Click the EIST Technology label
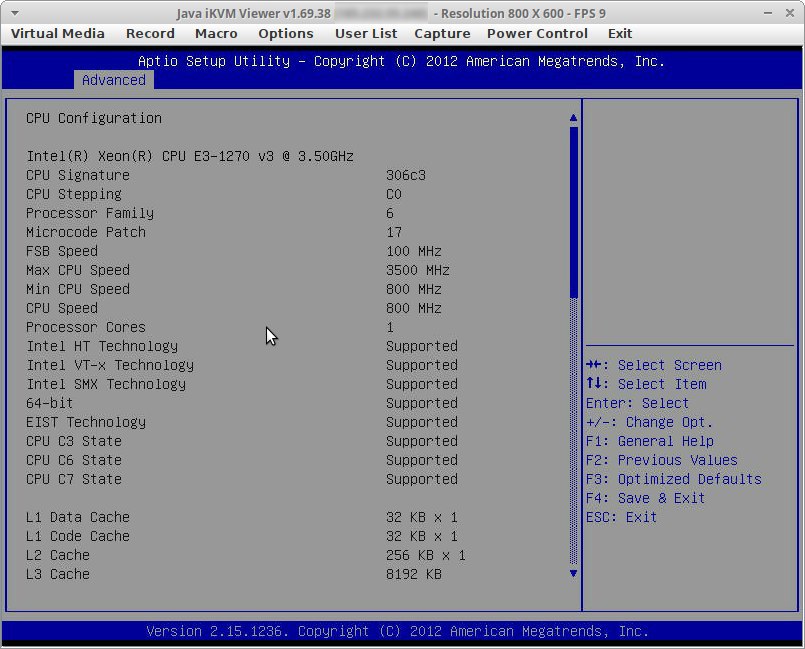 coord(86,422)
